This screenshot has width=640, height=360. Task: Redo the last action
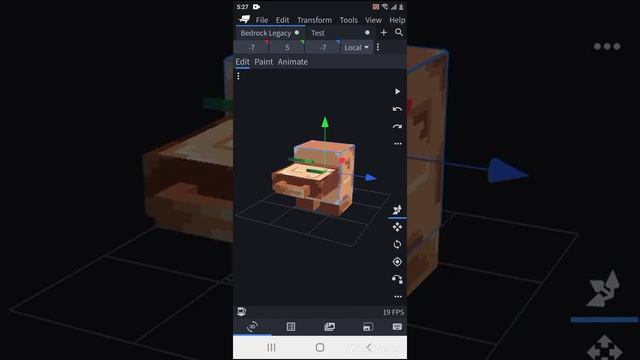pos(397,127)
